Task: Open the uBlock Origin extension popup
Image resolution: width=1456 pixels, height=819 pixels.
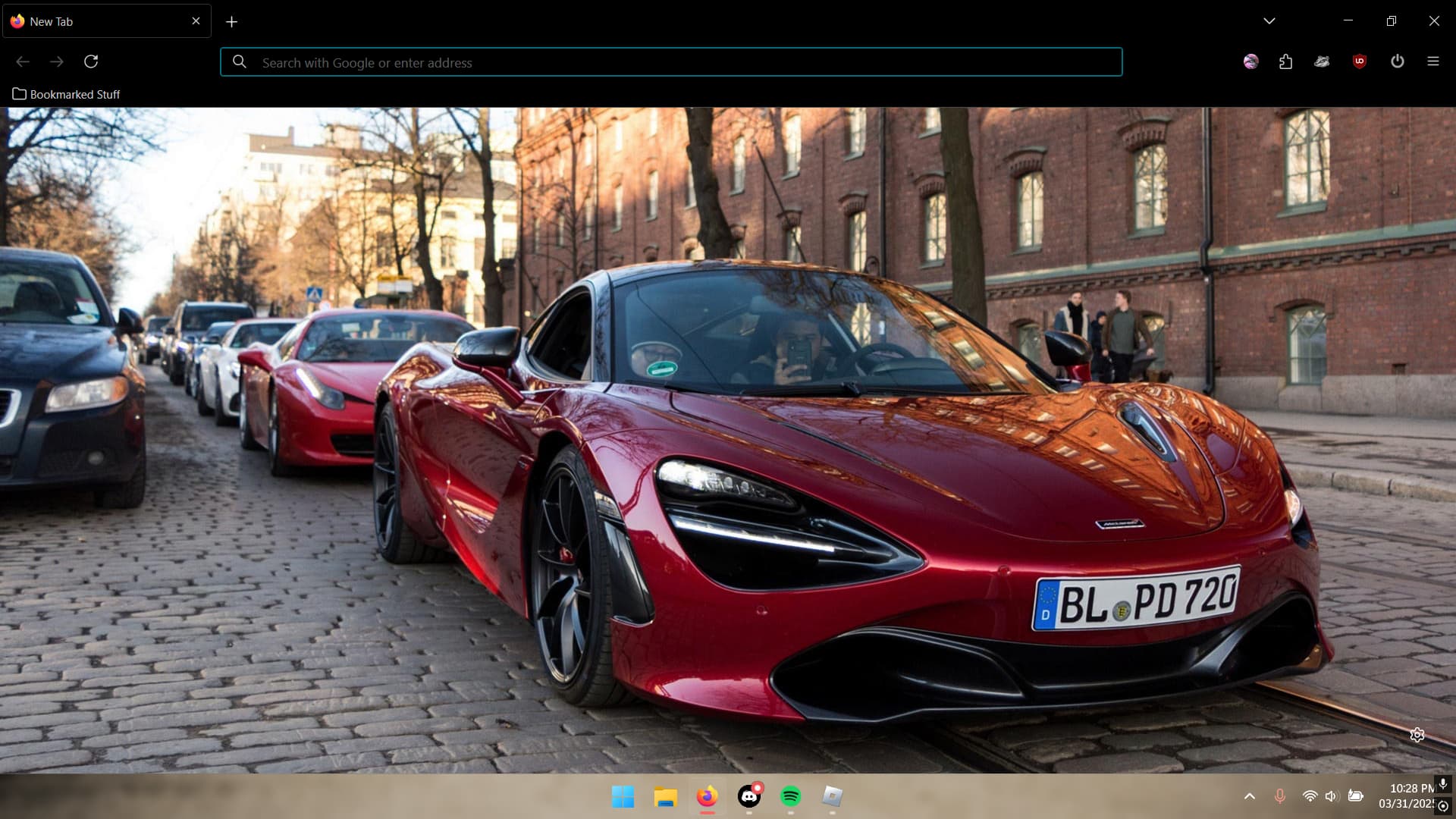Action: click(x=1359, y=61)
